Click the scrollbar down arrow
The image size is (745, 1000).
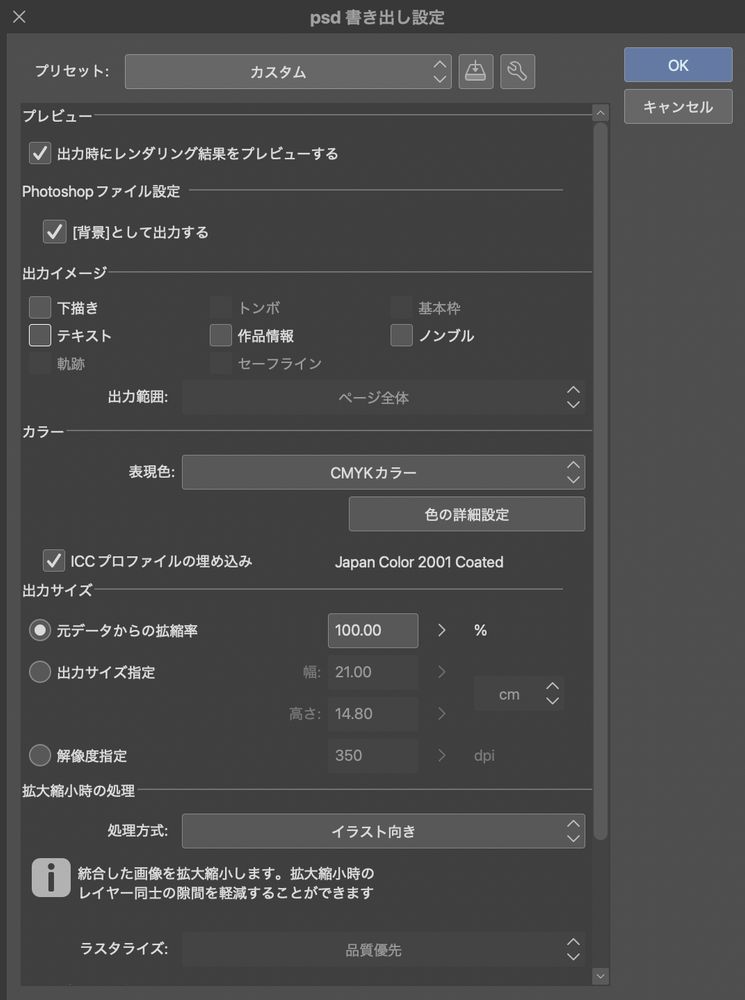click(x=600, y=976)
